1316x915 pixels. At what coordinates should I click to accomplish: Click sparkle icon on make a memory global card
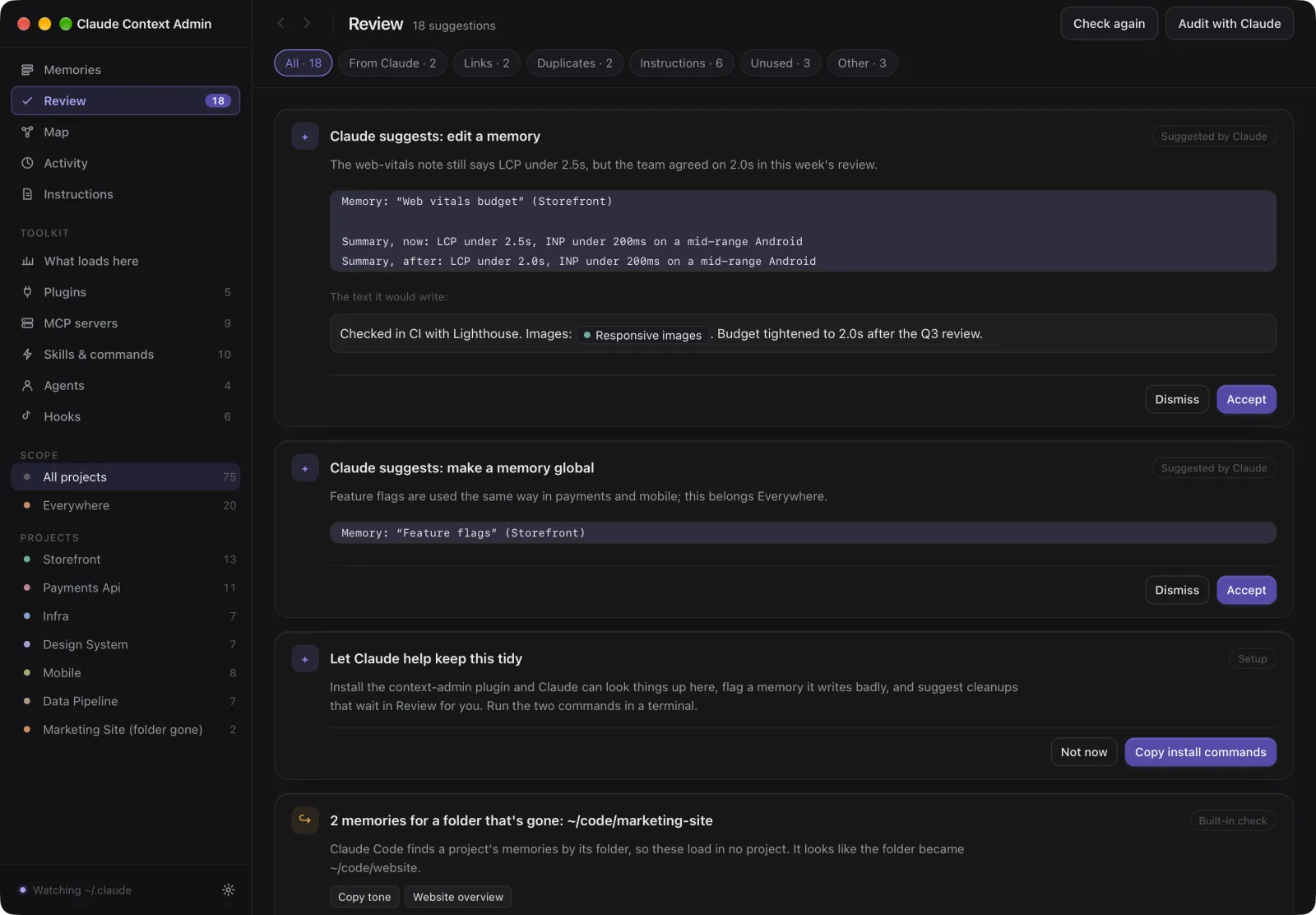coord(305,468)
